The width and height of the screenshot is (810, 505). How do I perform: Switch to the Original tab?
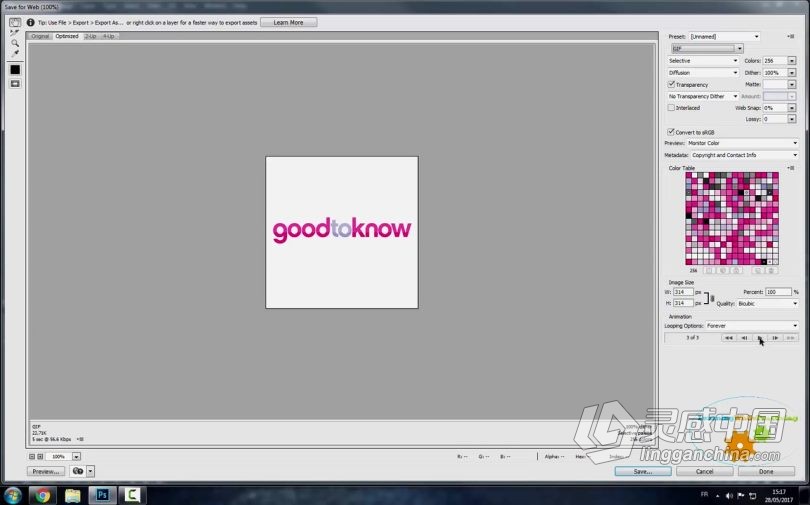point(40,36)
